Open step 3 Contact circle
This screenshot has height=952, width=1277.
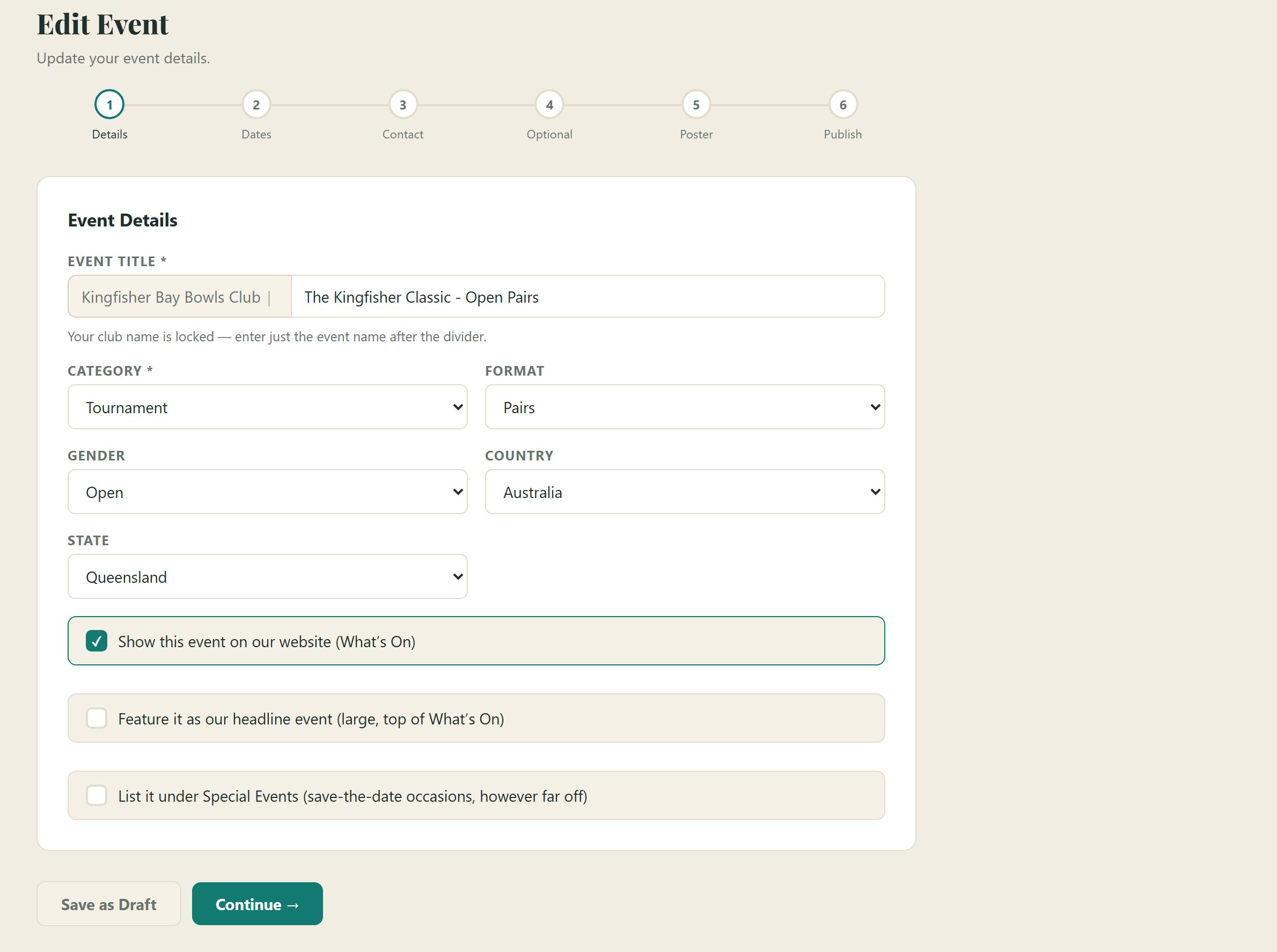point(403,105)
